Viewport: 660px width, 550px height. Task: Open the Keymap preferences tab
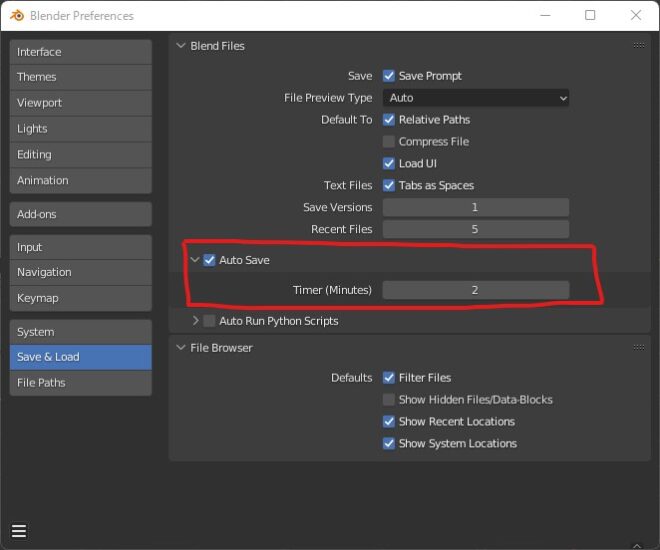pyautogui.click(x=81, y=298)
